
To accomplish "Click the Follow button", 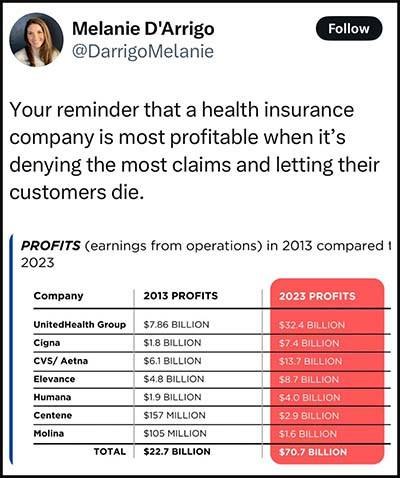I will 349,29.
